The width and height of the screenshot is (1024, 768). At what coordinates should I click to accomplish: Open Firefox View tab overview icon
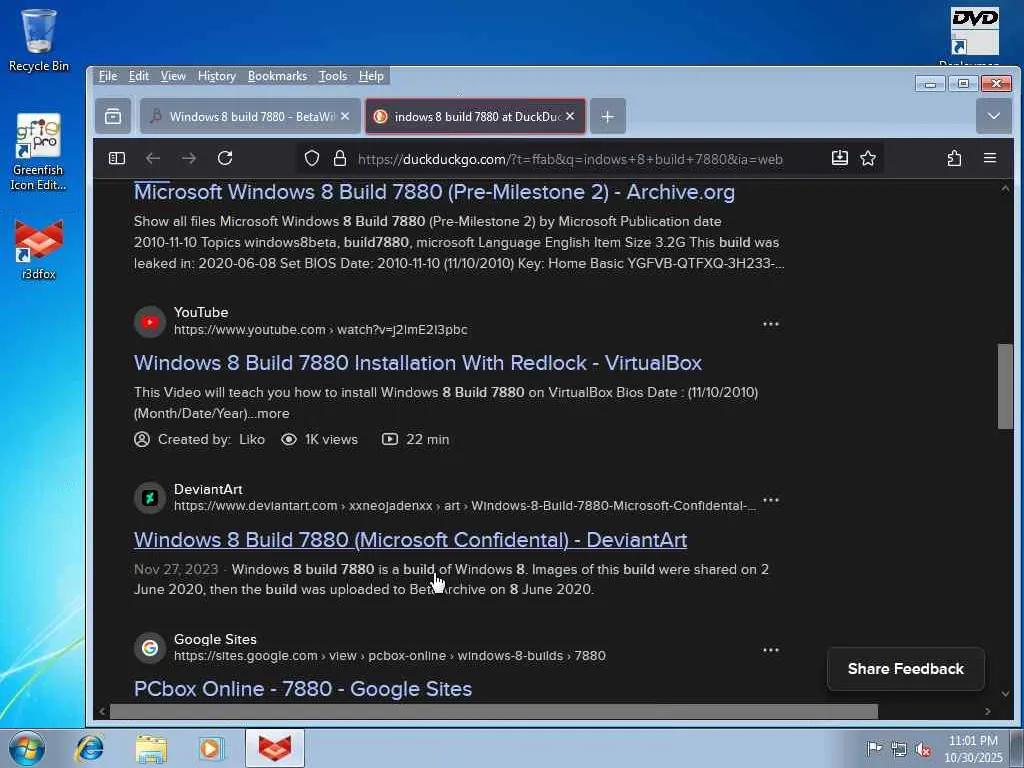113,116
